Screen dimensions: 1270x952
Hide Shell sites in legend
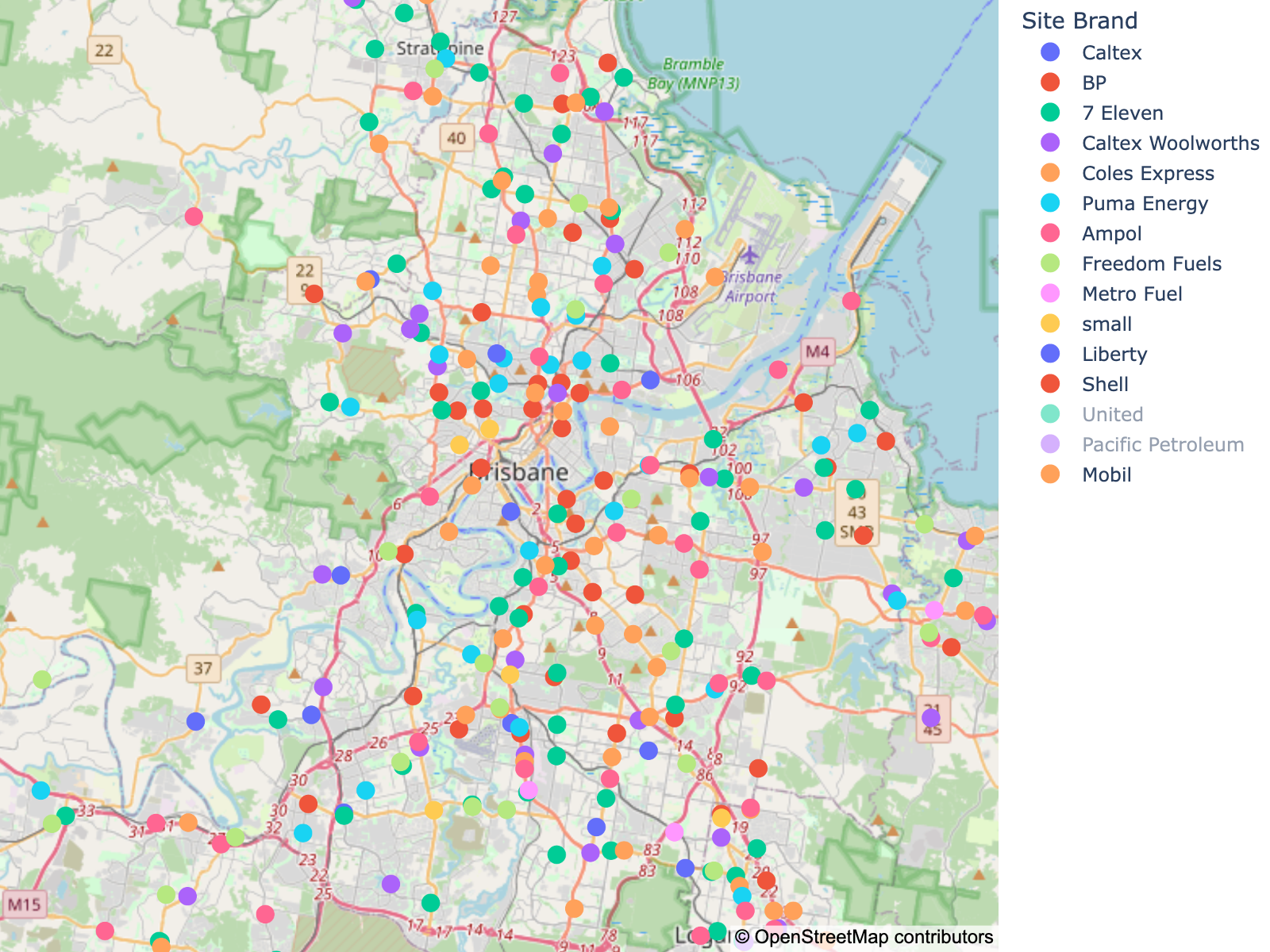point(1104,385)
